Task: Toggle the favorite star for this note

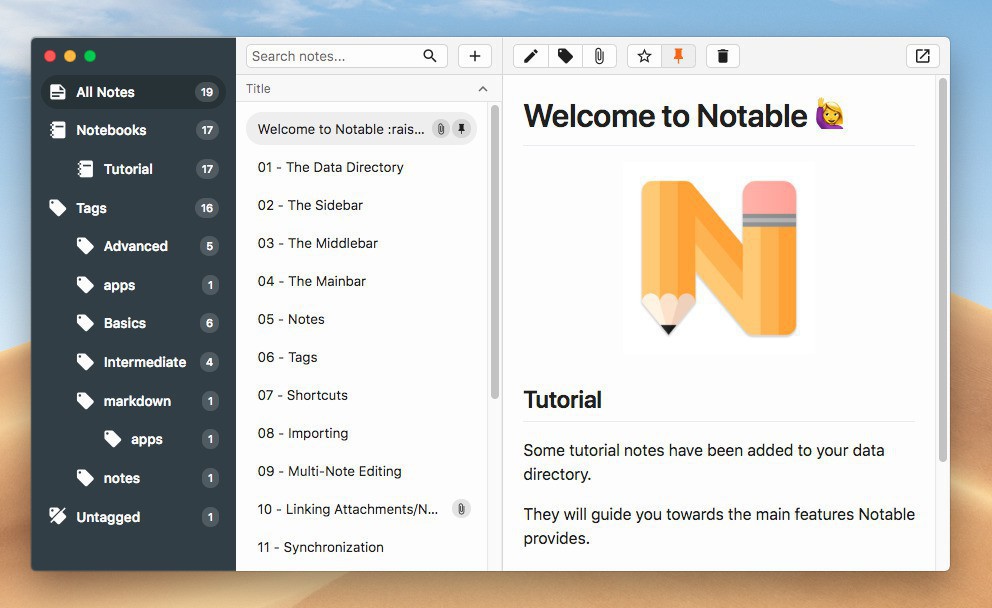Action: click(x=644, y=56)
